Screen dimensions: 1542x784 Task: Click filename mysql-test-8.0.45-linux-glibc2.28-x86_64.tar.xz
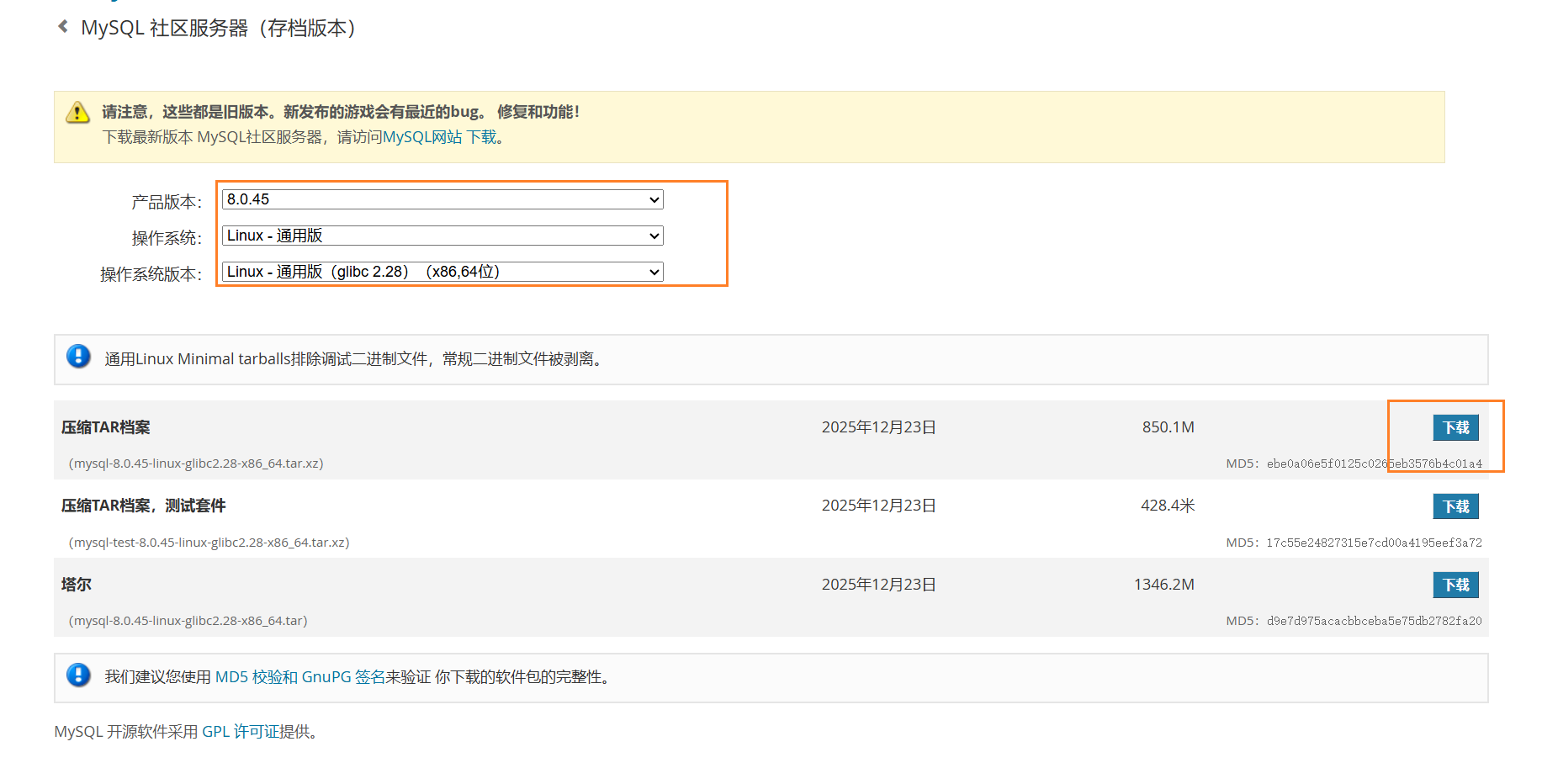coord(209,543)
